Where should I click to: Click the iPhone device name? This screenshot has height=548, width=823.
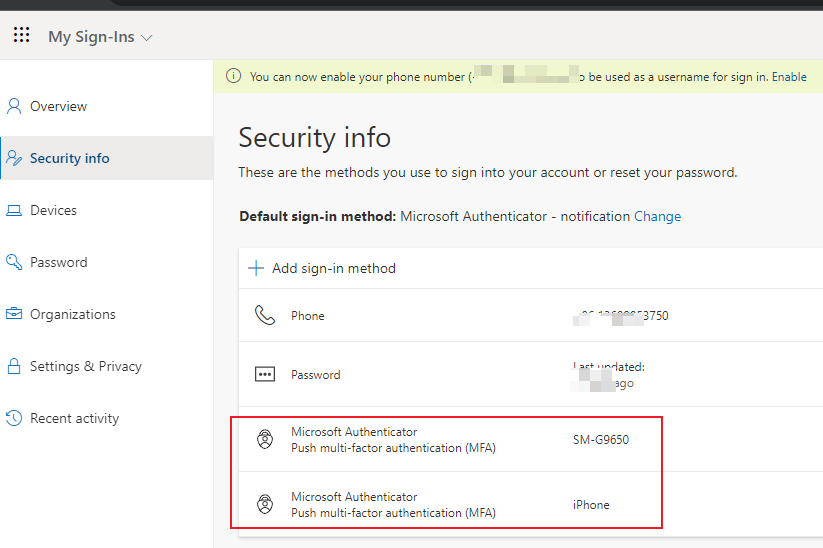click(x=591, y=505)
